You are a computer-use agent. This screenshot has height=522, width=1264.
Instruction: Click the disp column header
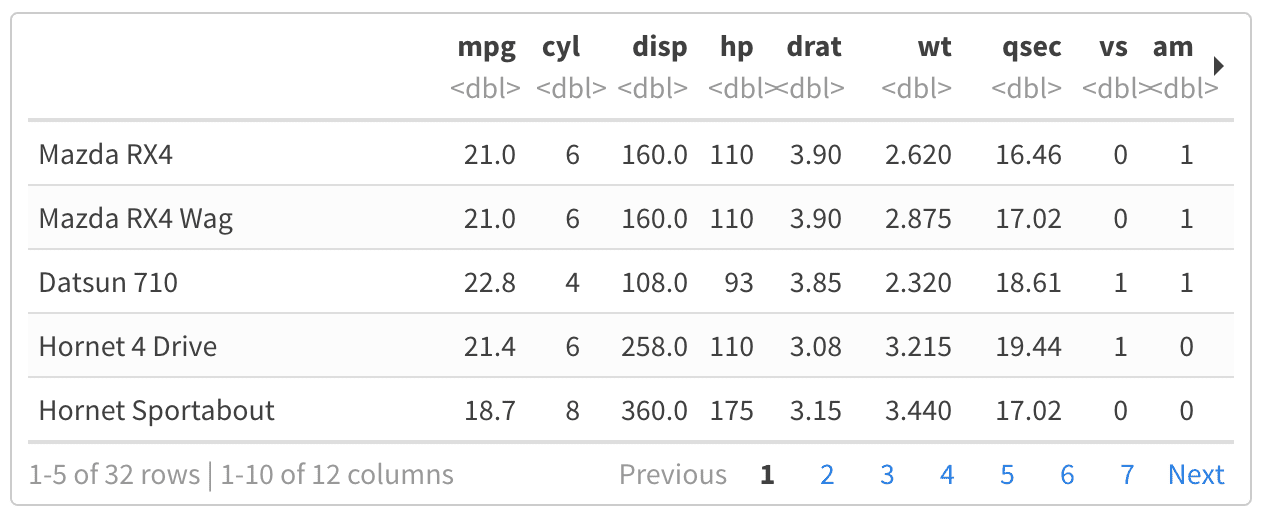pyautogui.click(x=660, y=47)
